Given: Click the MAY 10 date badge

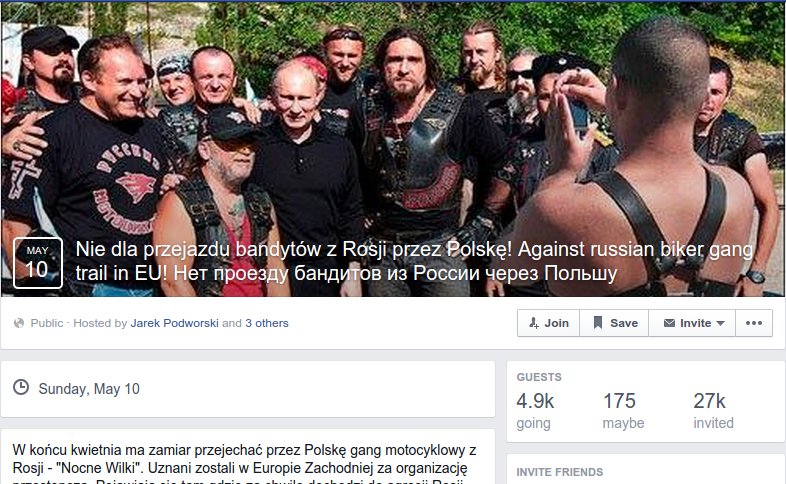Looking at the screenshot, I should pos(38,263).
